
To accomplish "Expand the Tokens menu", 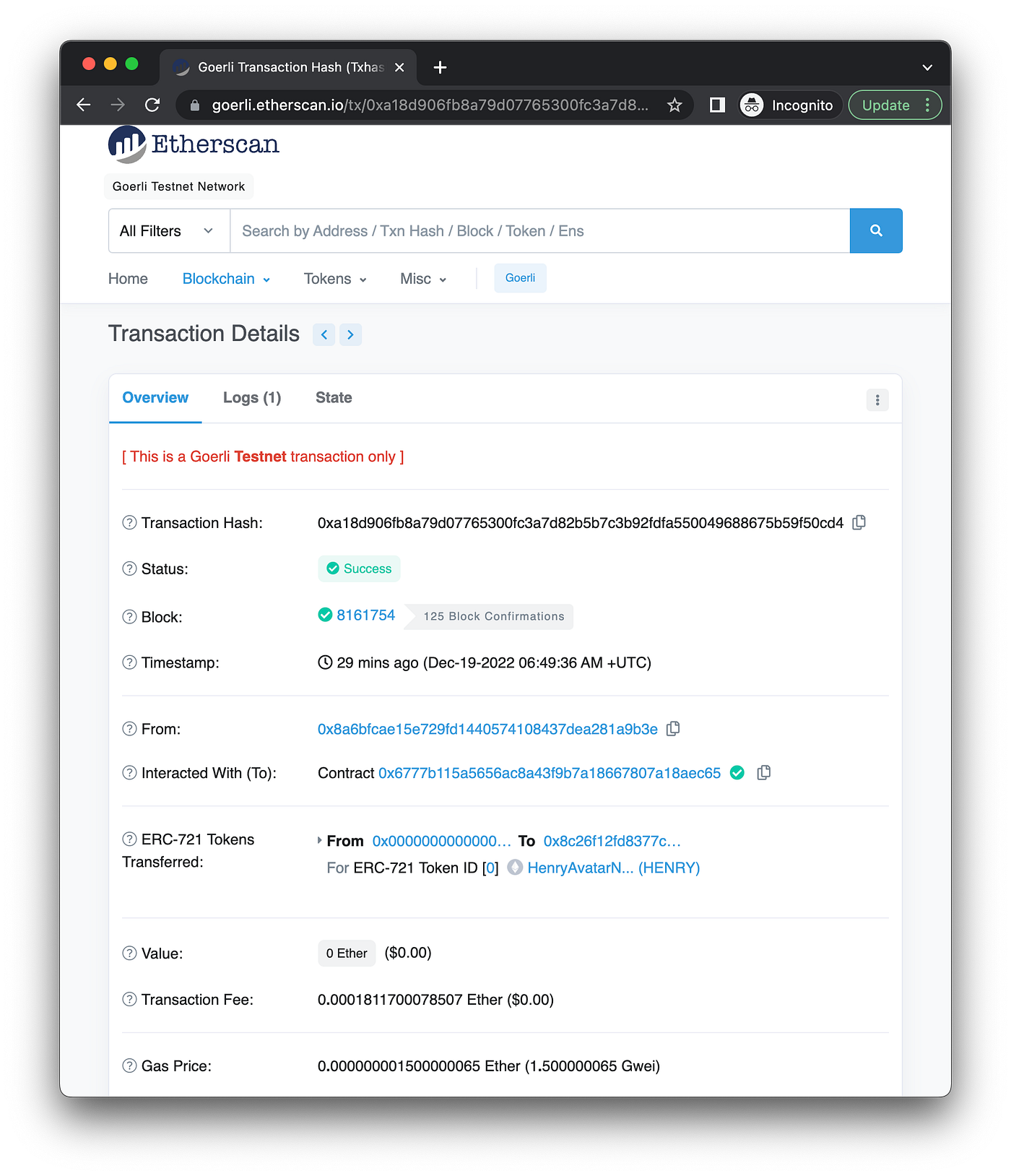I will 336,279.
